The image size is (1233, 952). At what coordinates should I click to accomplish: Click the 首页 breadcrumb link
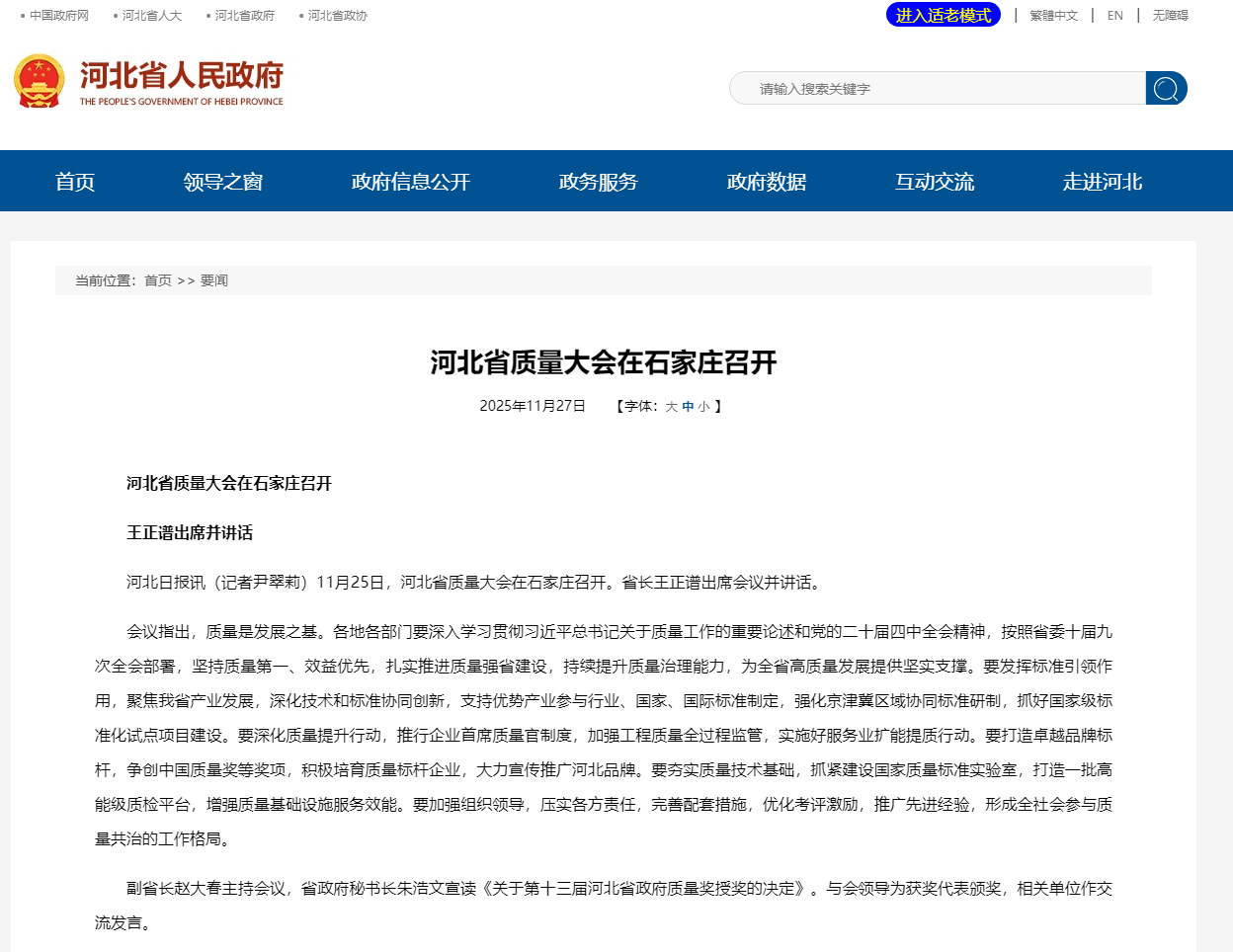pyautogui.click(x=158, y=280)
